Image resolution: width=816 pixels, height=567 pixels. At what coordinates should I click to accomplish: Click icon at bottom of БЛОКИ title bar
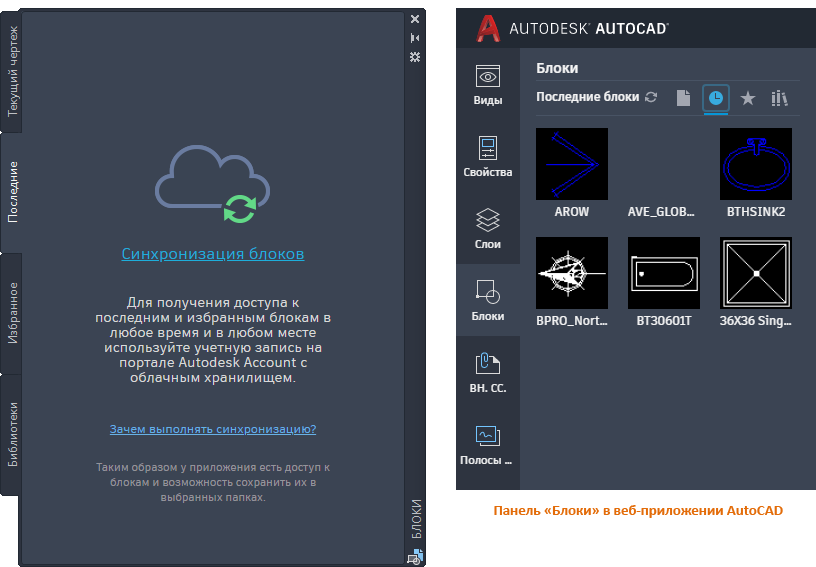tap(415, 557)
